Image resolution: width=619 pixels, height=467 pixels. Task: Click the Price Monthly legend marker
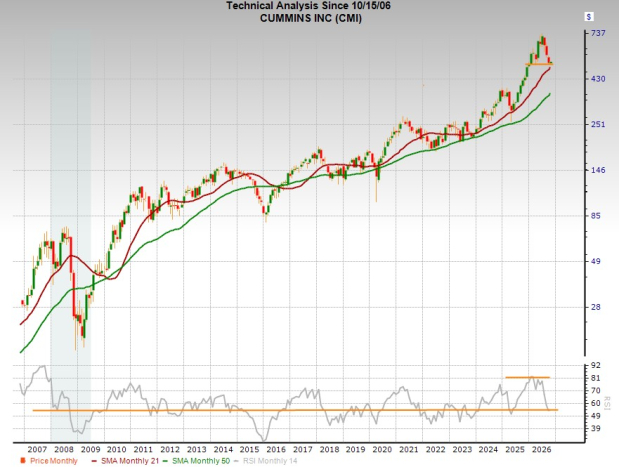23,461
